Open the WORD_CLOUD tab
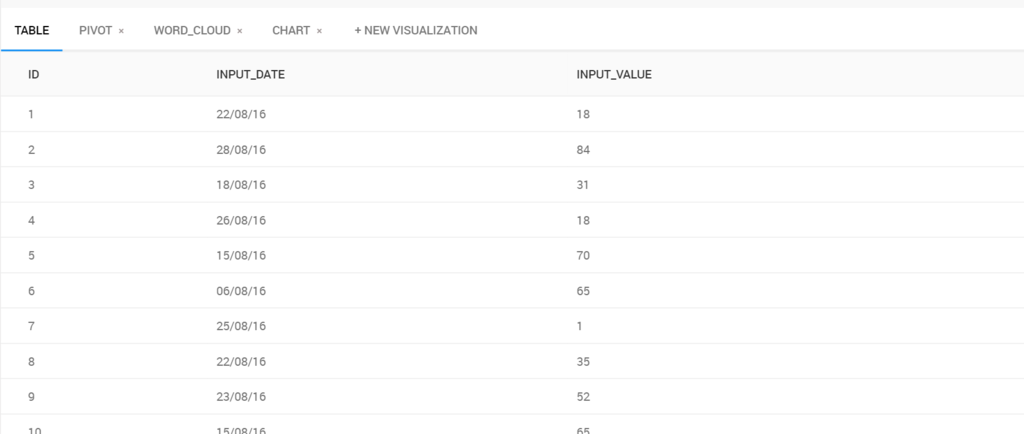 pos(192,31)
